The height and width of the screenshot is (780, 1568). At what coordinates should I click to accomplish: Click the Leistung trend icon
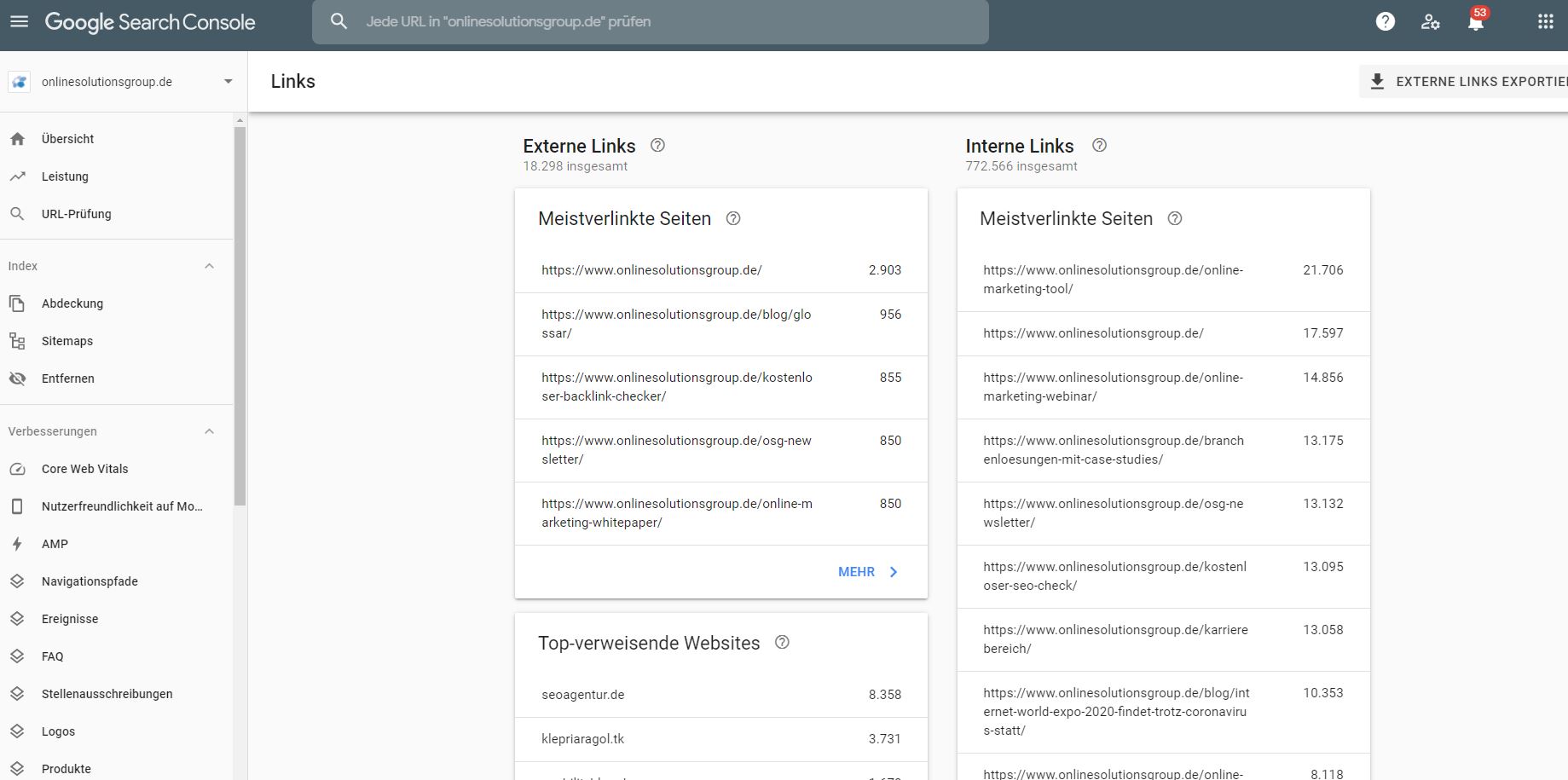pos(17,176)
